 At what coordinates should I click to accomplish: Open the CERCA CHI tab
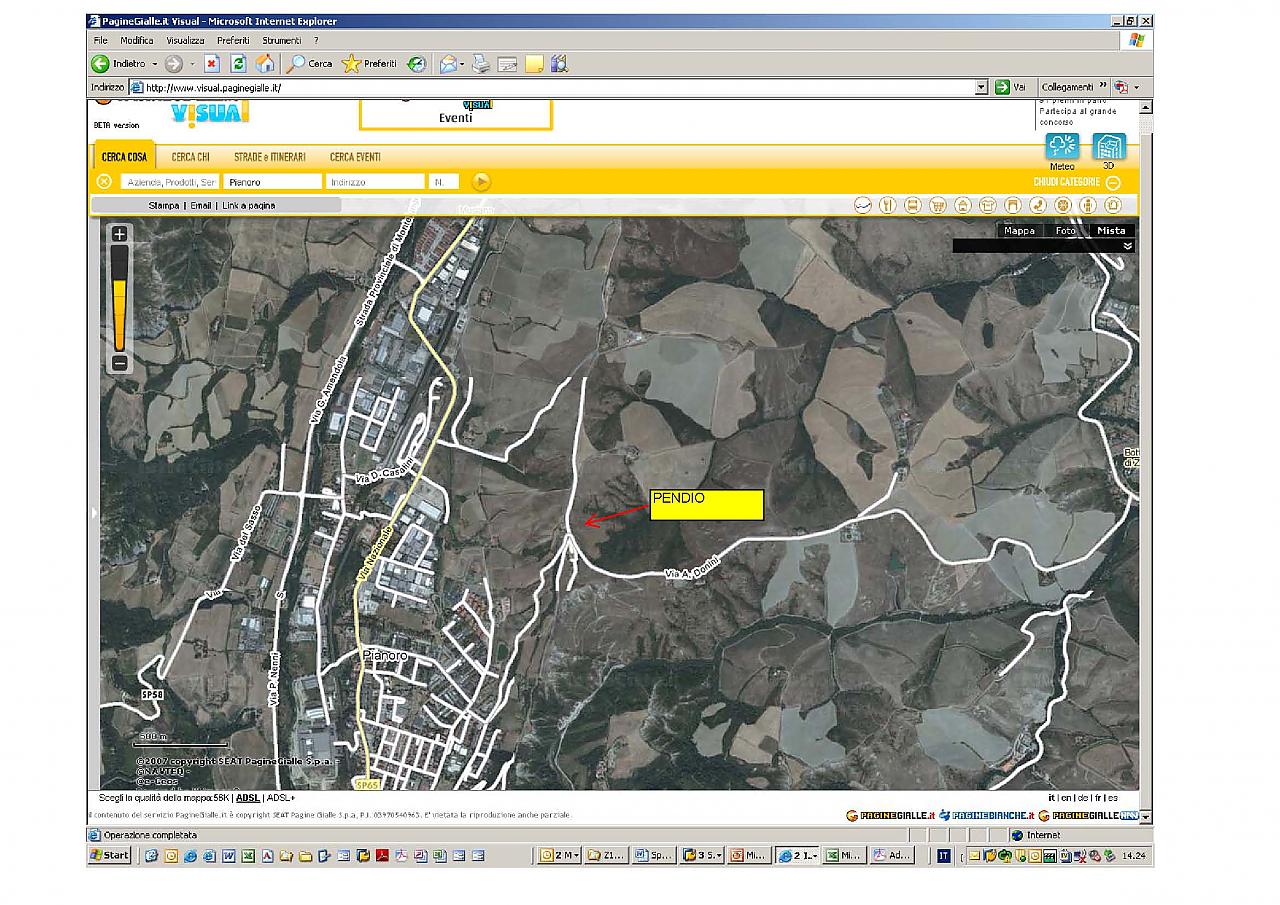(190, 157)
